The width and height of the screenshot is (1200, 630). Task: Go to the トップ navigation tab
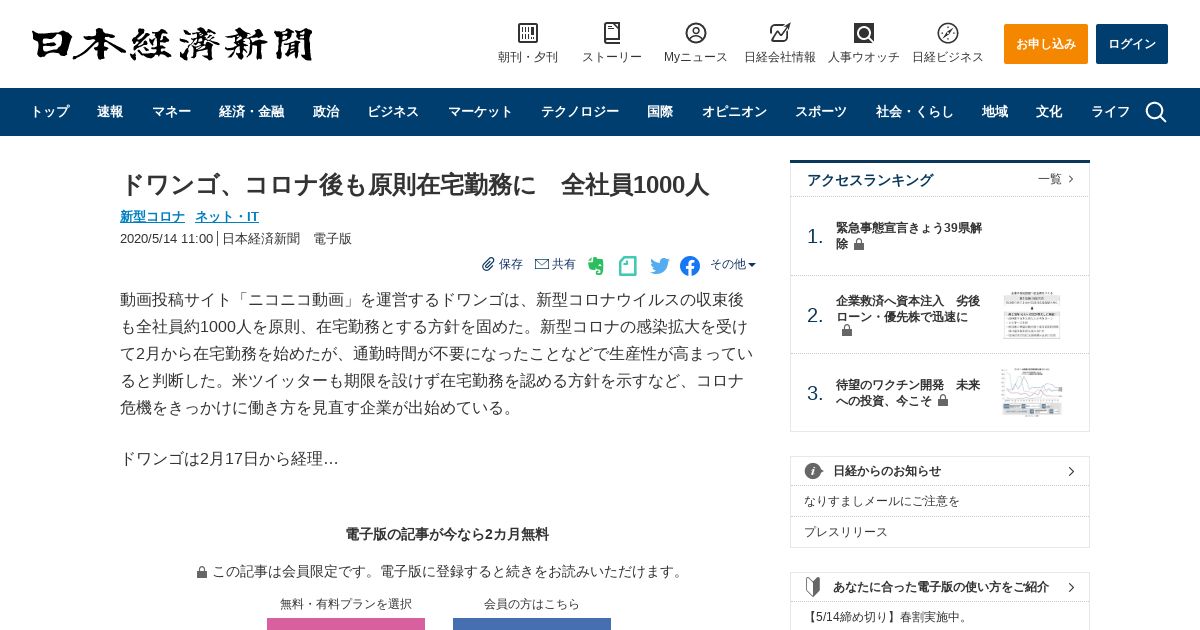(x=49, y=112)
